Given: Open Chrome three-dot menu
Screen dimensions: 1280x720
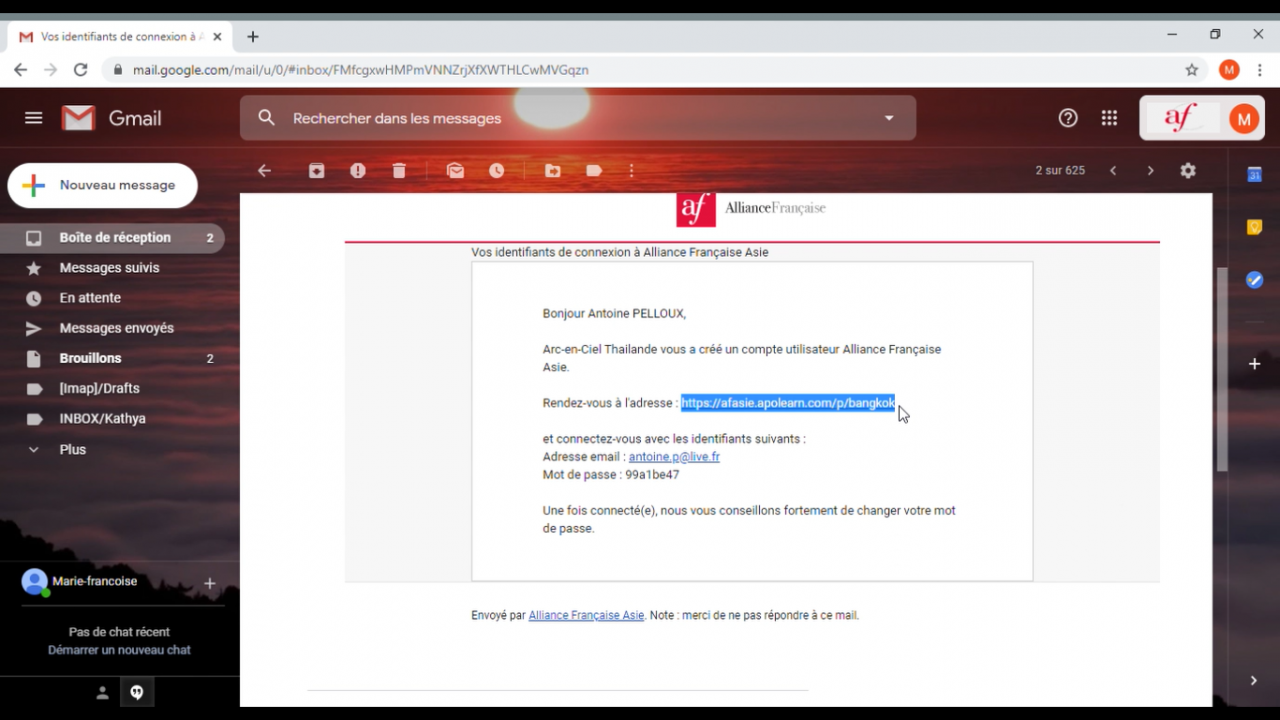Looking at the screenshot, I should (x=1260, y=70).
